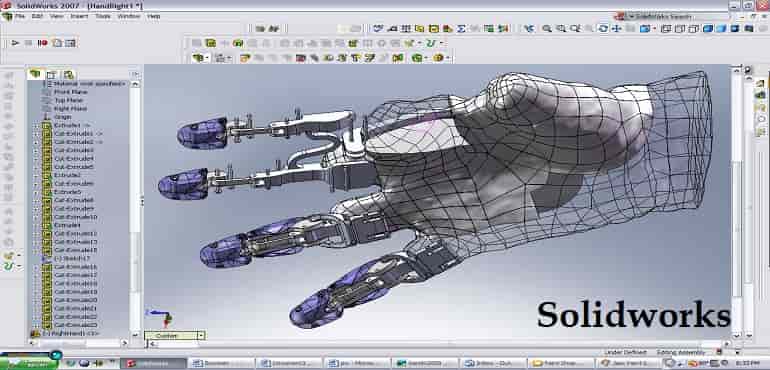
Task: Open File Explorer tab in task pane
Action: 761,107
